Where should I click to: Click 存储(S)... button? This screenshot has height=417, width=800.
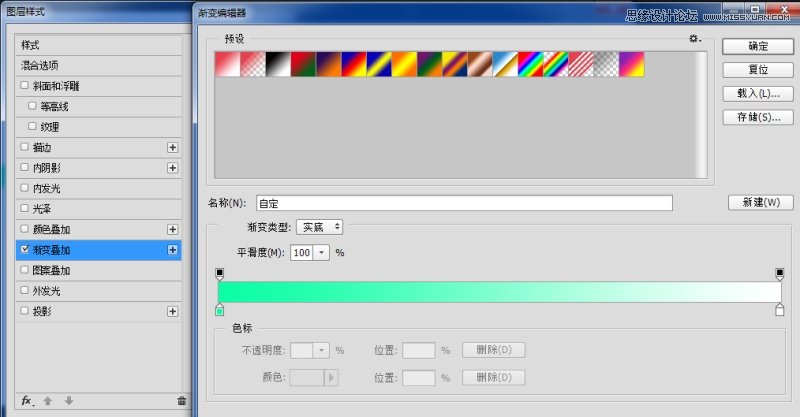[x=758, y=117]
